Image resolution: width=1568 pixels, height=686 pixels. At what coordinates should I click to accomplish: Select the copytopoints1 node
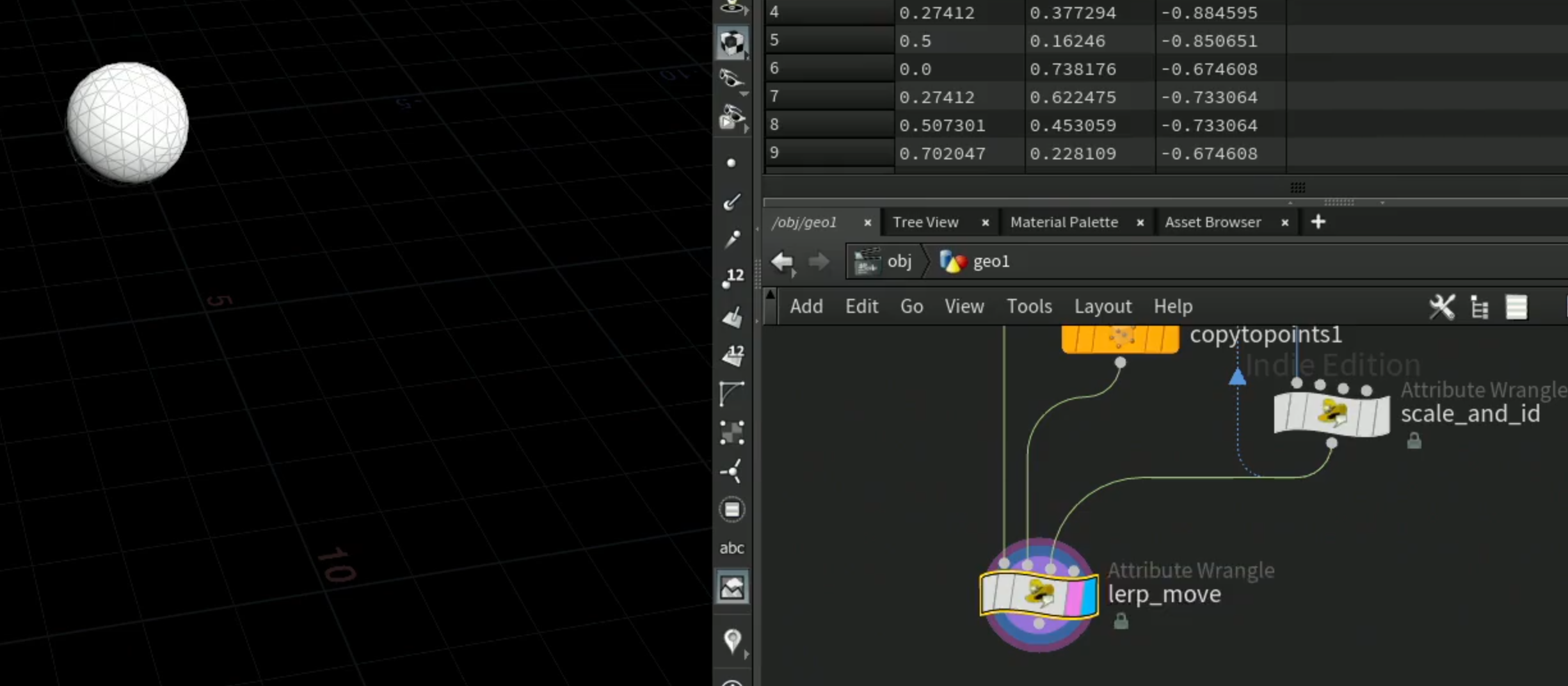pos(1120,338)
